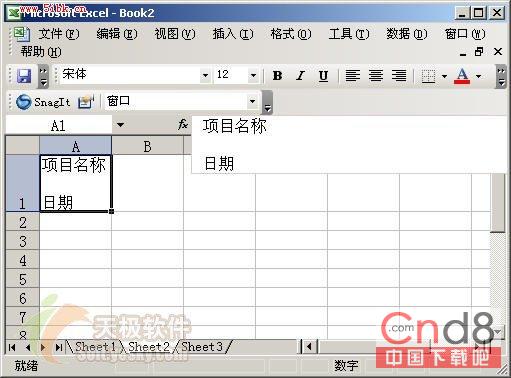This screenshot has width=511, height=378.
Task: Toggle Underline formatting
Action: (x=323, y=76)
